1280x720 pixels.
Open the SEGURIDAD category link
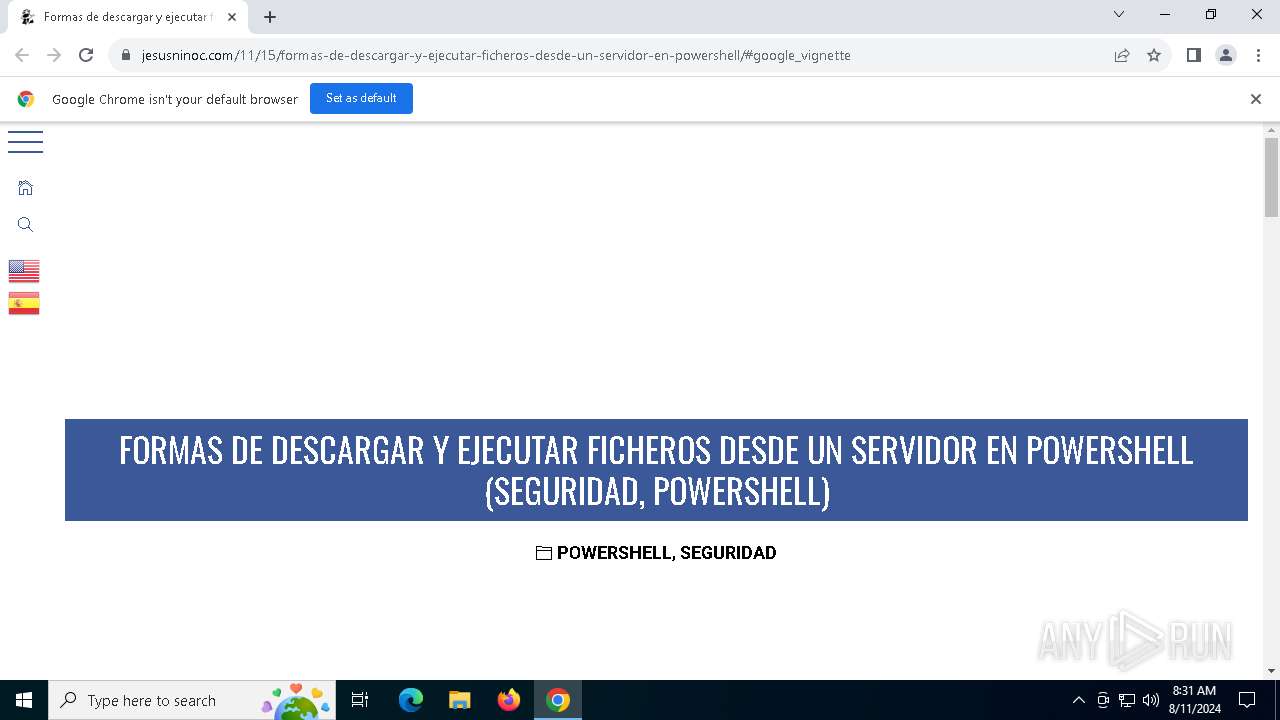tap(728, 553)
